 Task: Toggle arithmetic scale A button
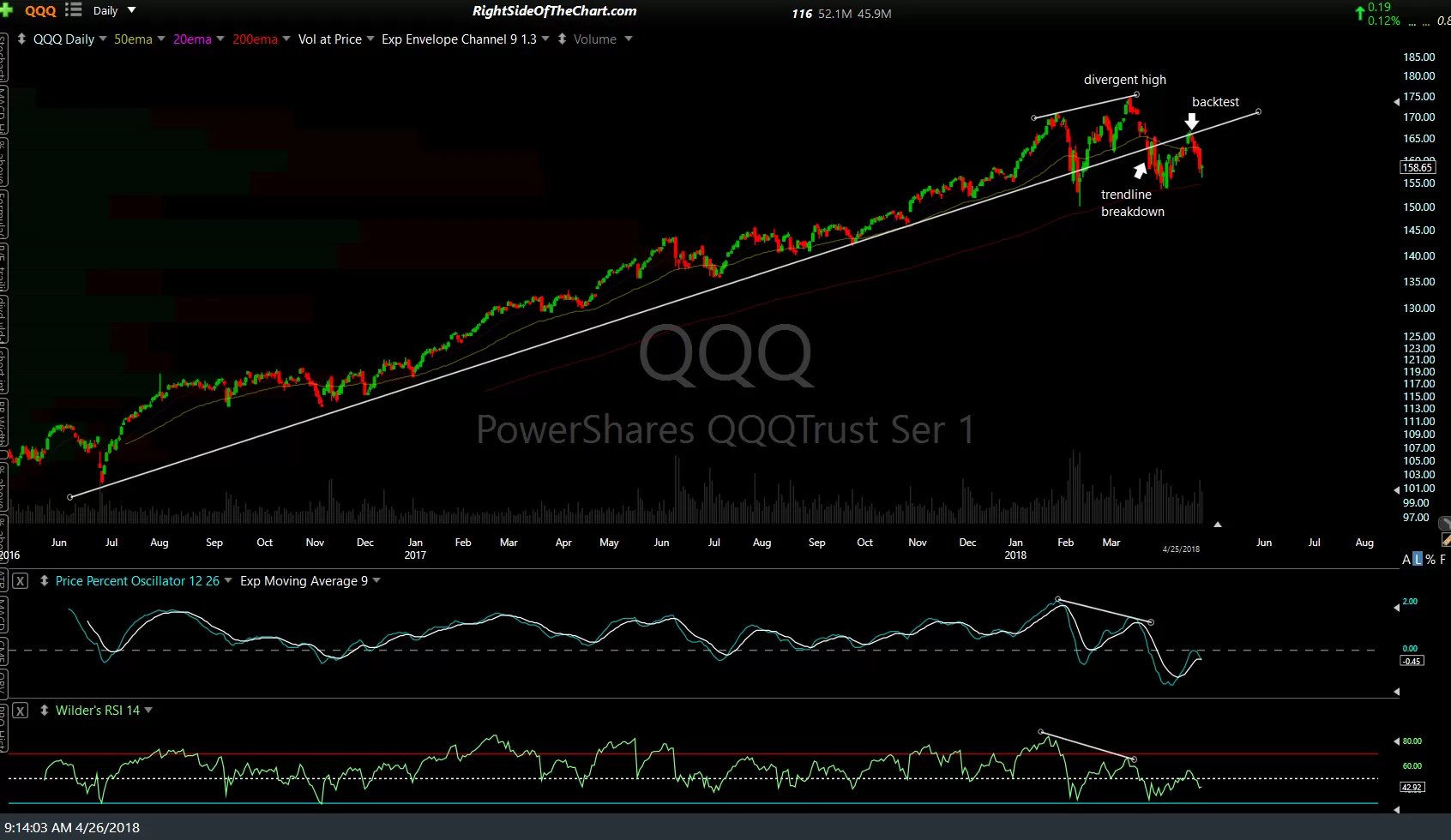[x=1406, y=559]
